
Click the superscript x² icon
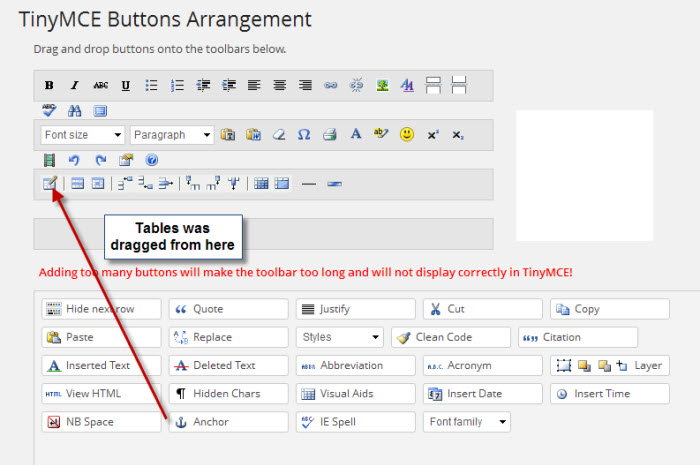click(x=433, y=135)
